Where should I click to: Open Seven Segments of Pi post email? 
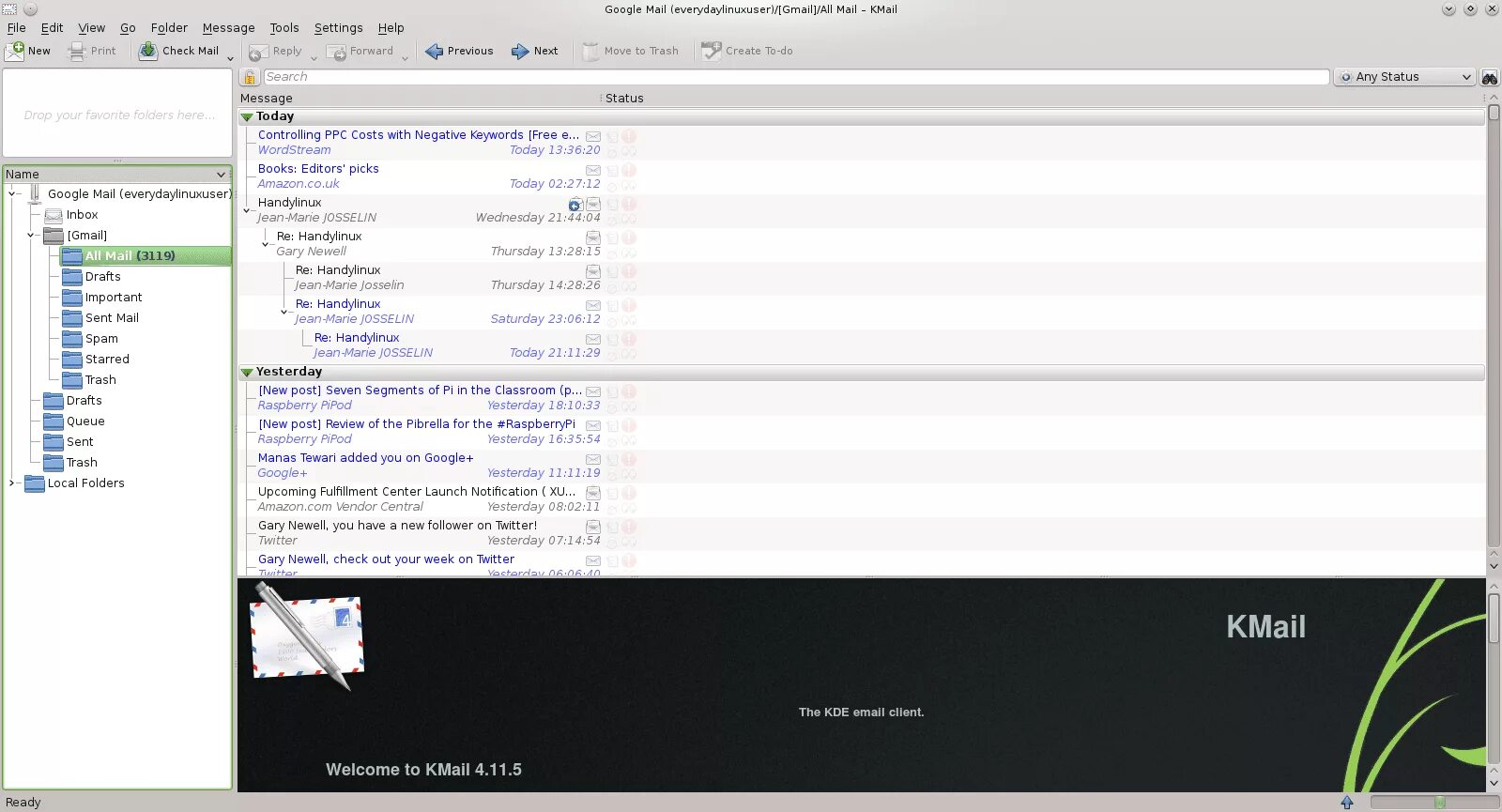420,391
